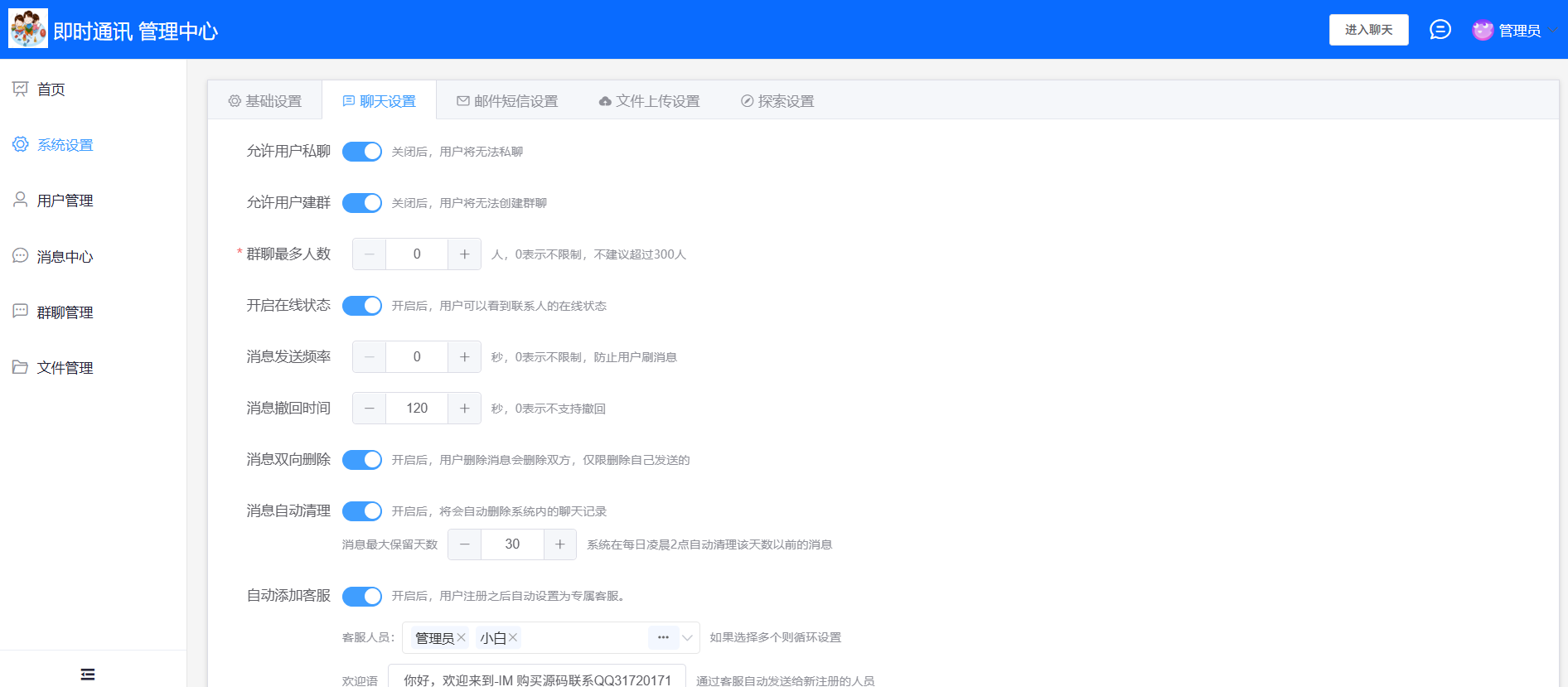This screenshot has height=687, width=1568.
Task: Click the 消息中心 chat bubble icon
Action: [x=20, y=256]
